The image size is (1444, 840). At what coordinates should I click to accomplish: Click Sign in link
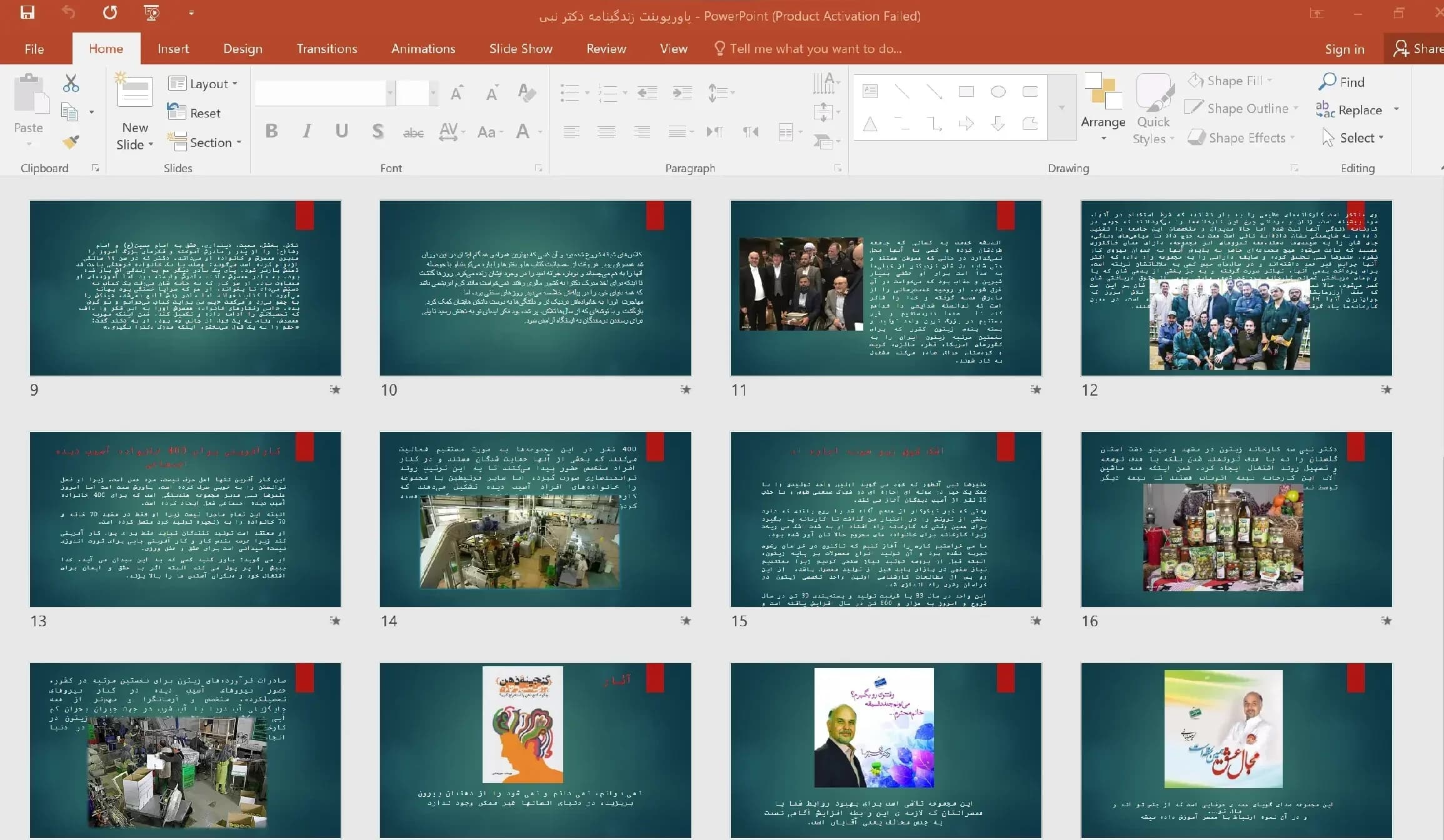(1345, 49)
